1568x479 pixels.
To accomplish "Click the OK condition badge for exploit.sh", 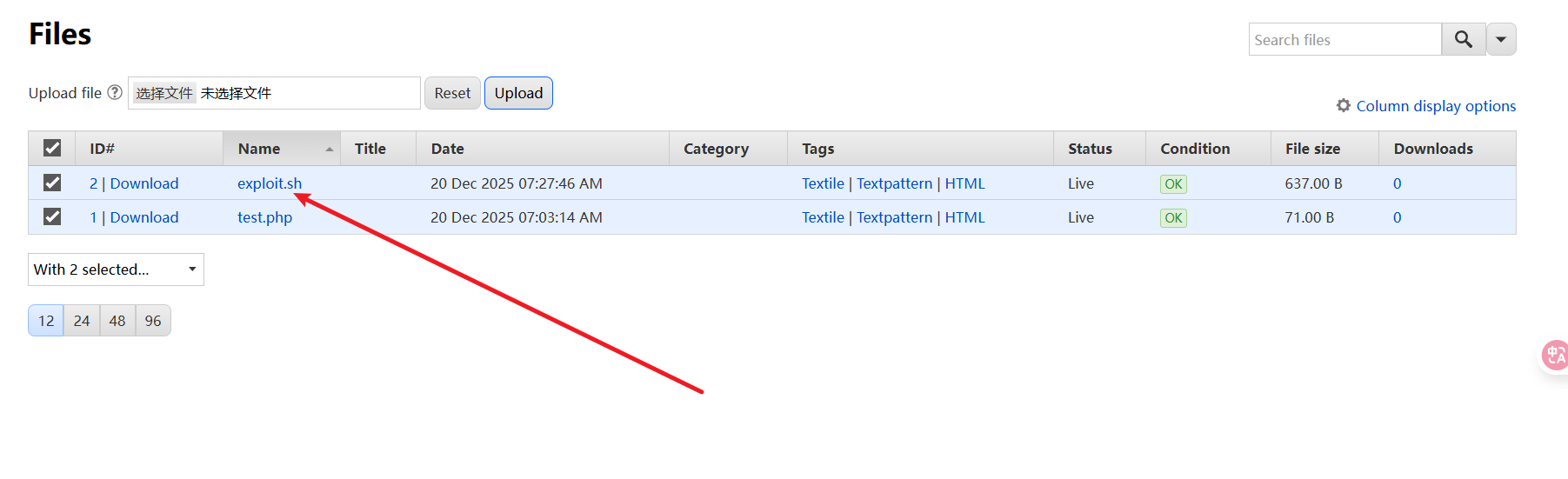I will pyautogui.click(x=1173, y=184).
